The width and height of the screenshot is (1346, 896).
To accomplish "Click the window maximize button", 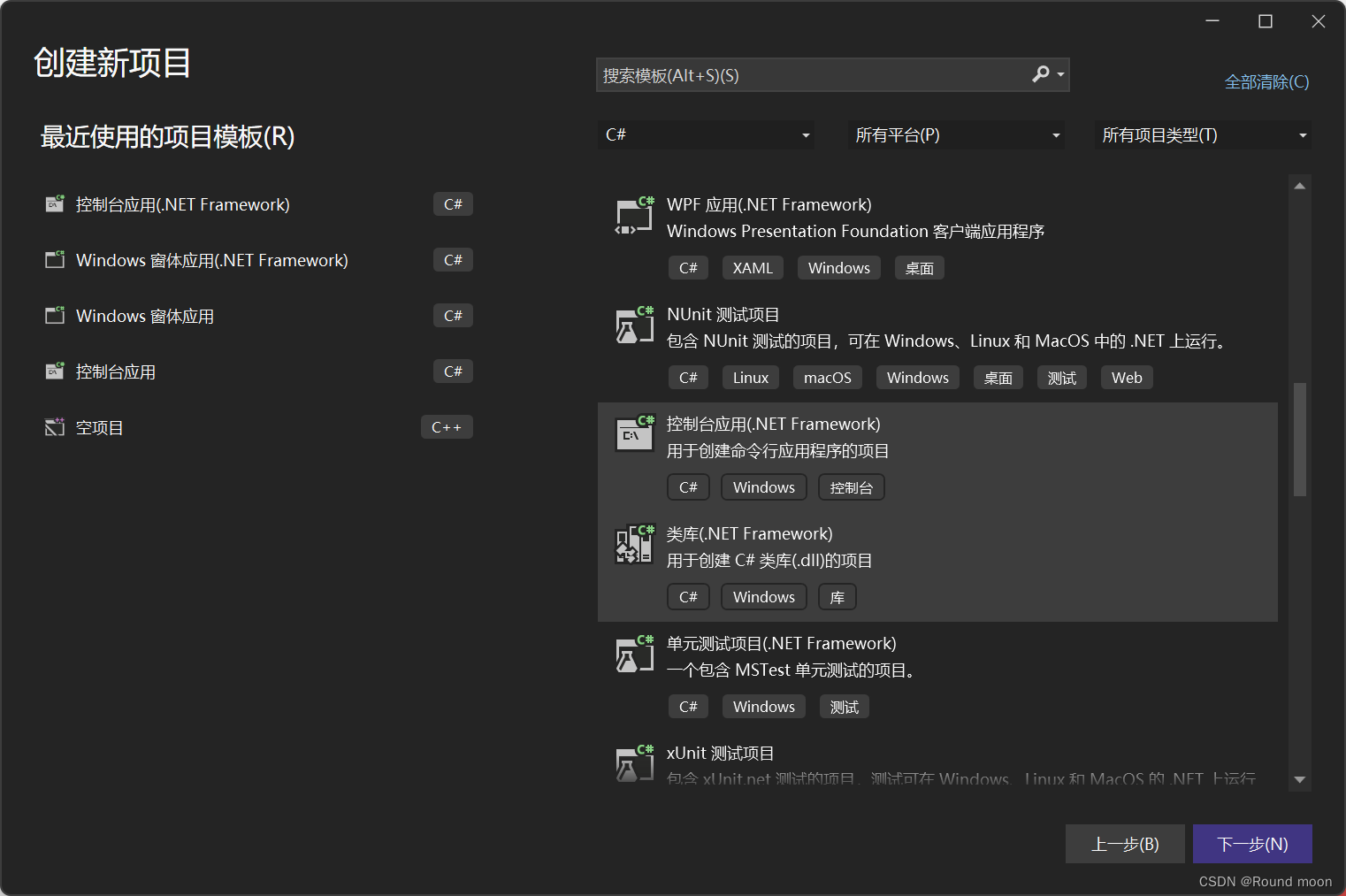I will point(1266,21).
